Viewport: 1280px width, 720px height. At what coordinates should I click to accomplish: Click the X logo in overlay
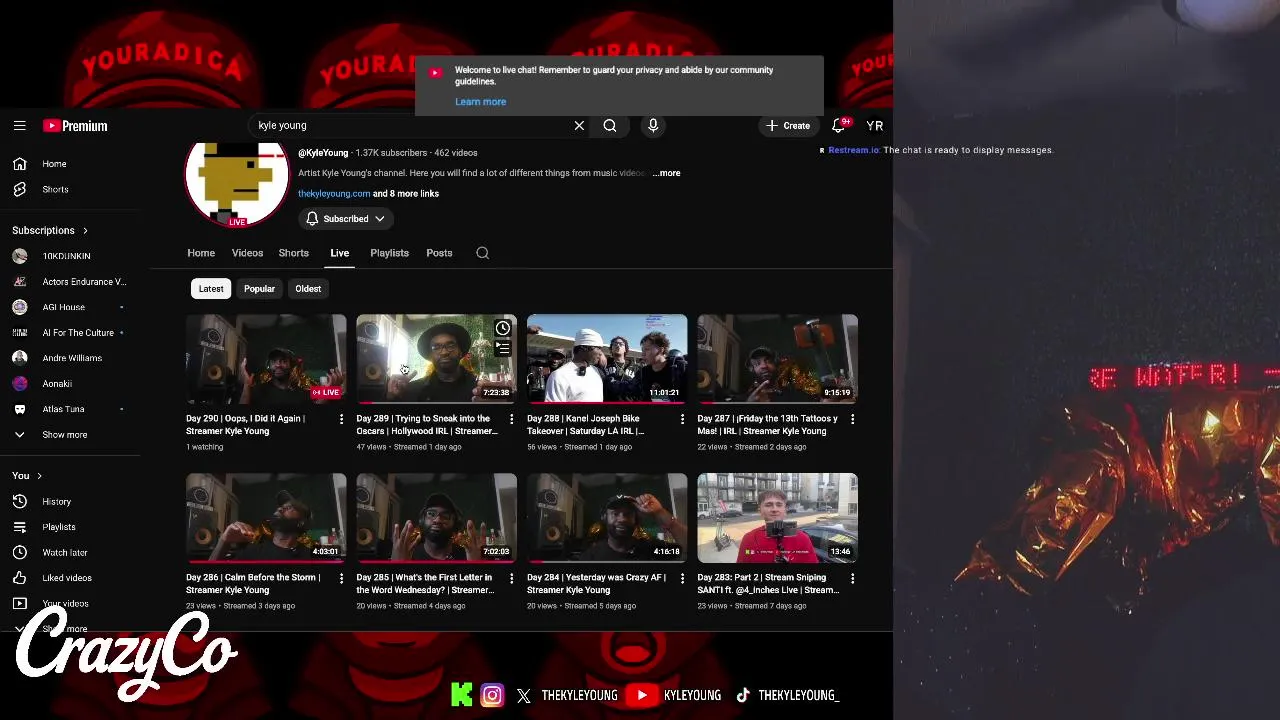click(x=524, y=696)
